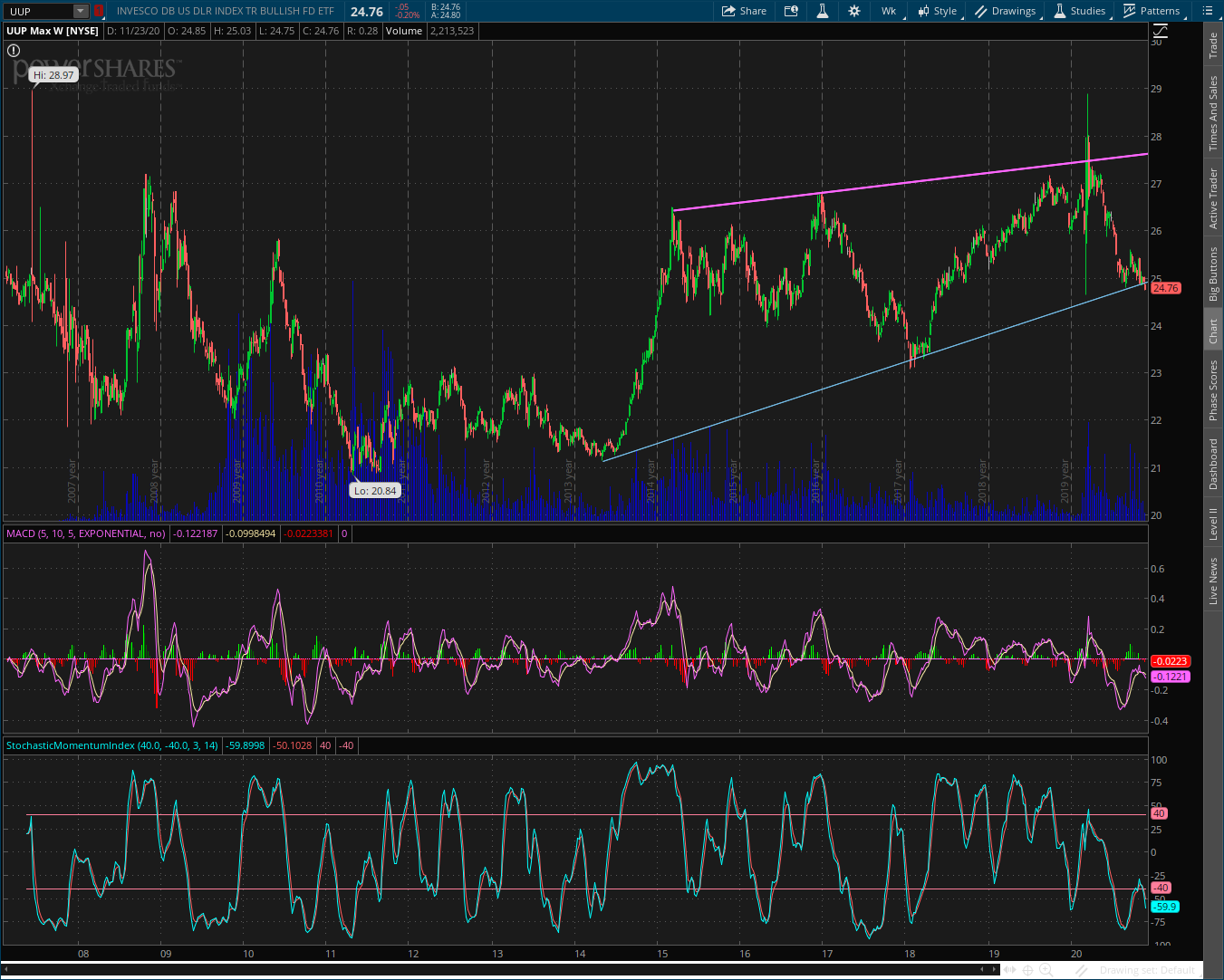Open the Phase Scores sidebar tab
Screen dimensions: 1224x980
[x=1213, y=390]
